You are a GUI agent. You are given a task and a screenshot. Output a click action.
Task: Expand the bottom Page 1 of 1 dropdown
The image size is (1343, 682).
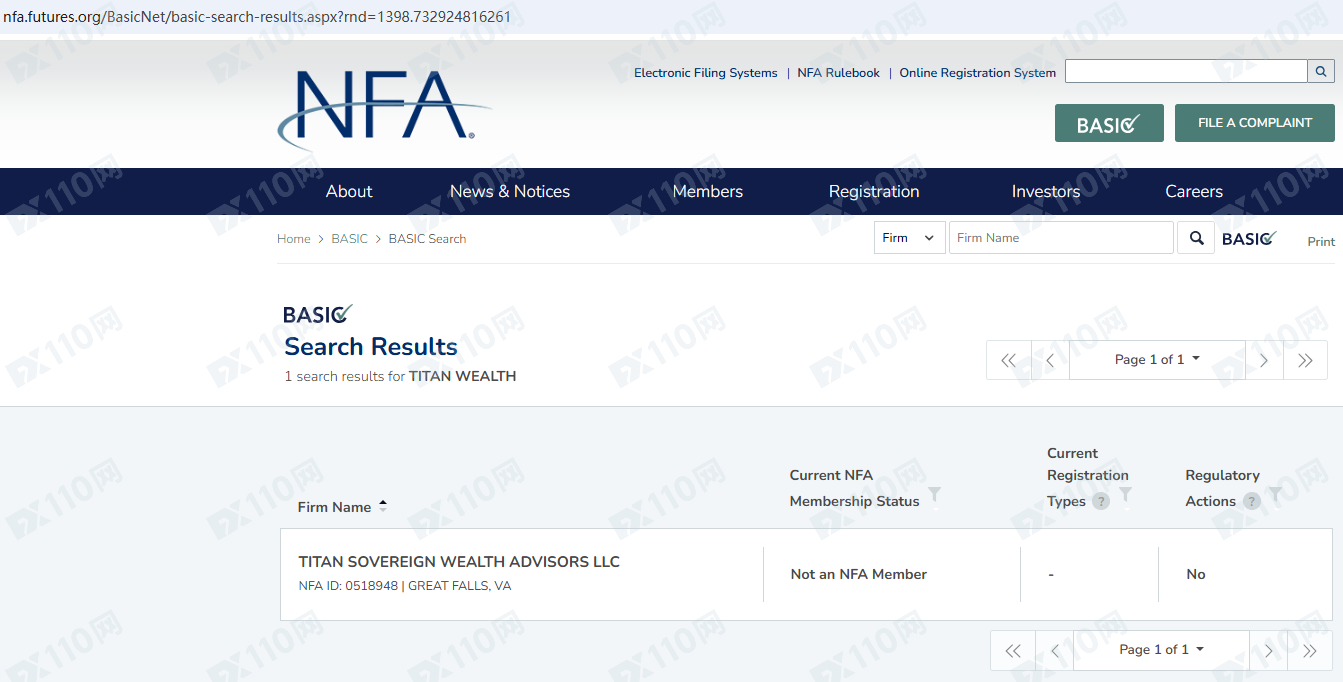[1161, 650]
